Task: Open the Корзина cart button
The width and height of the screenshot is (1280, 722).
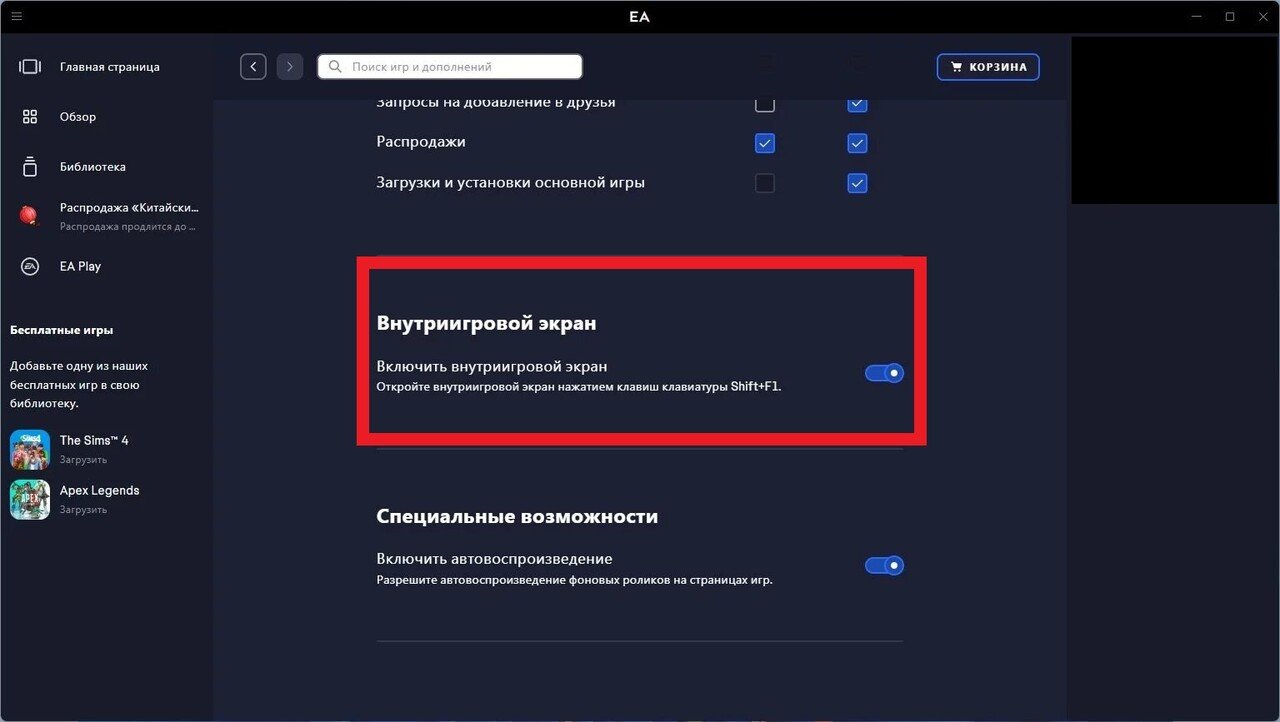Action: pyautogui.click(x=988, y=67)
